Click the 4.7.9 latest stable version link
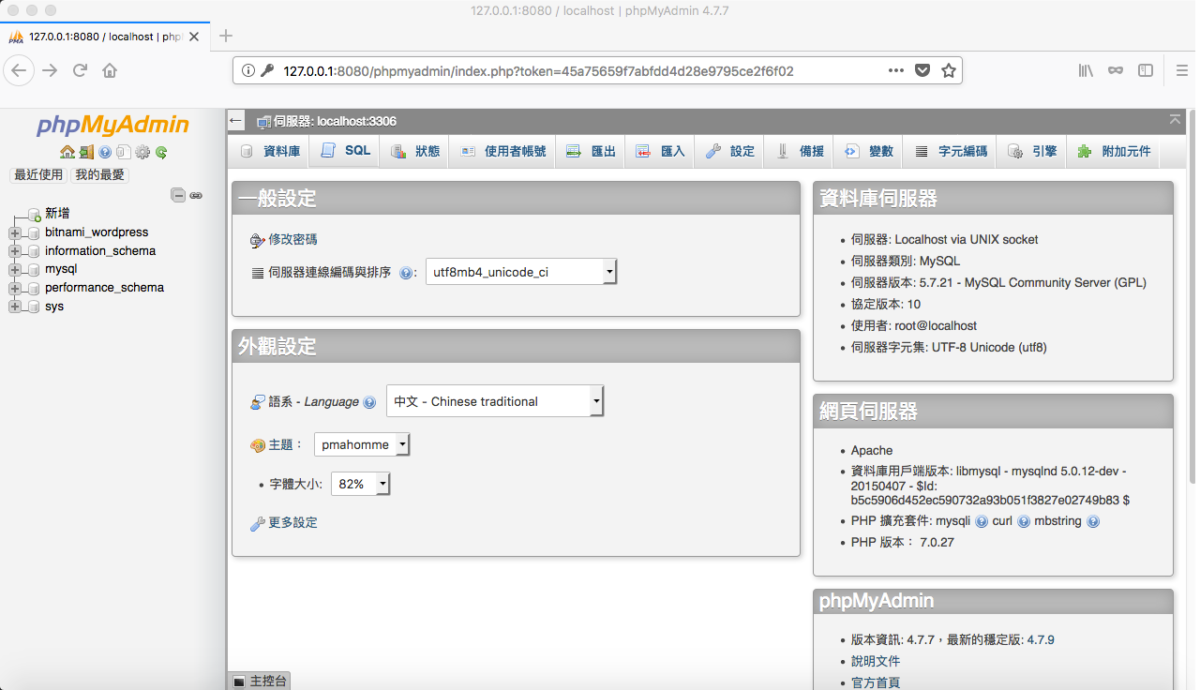This screenshot has width=1200, height=690. (1040, 640)
